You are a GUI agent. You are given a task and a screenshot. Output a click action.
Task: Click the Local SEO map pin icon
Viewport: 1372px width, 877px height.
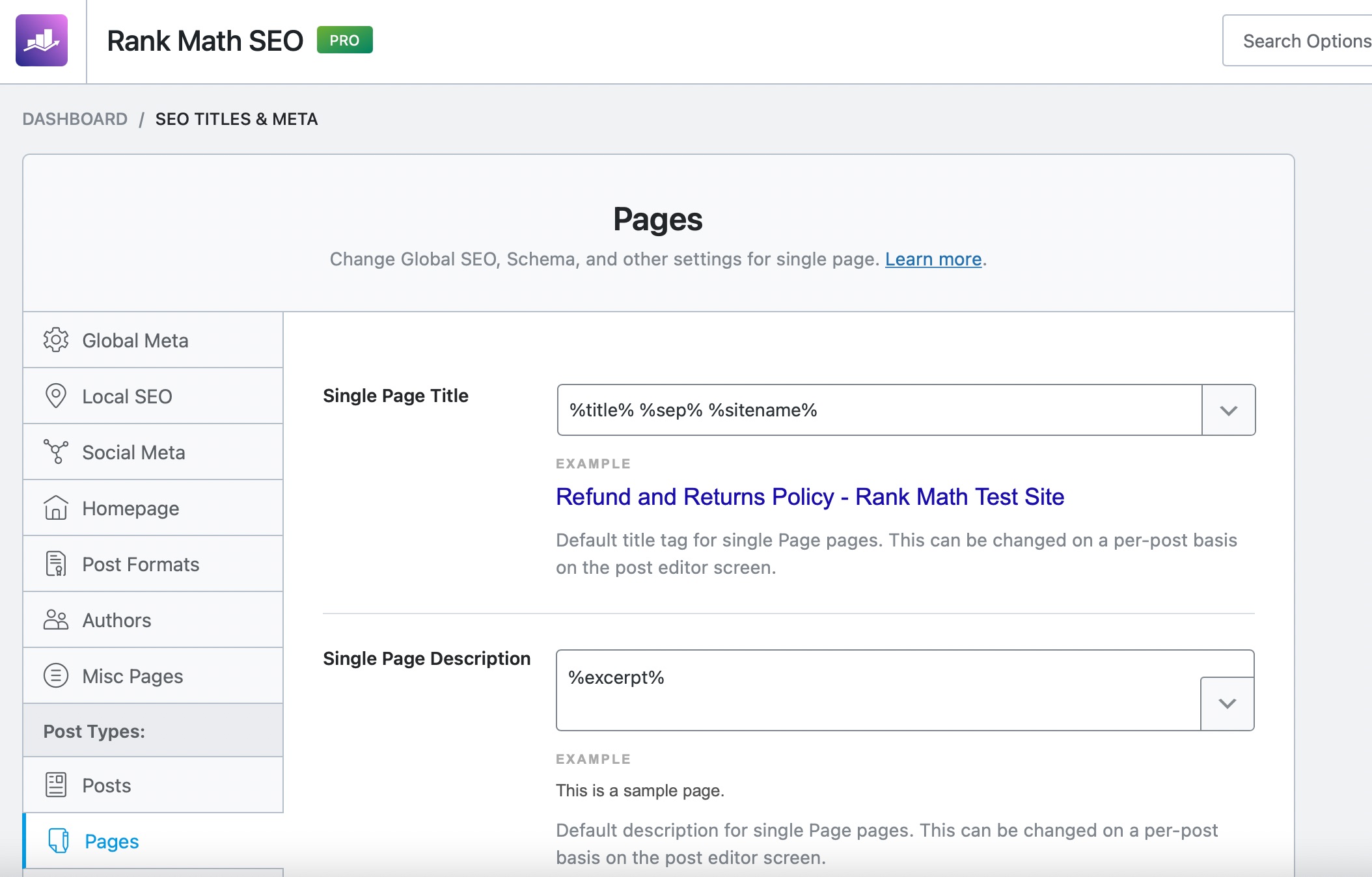[x=56, y=396]
